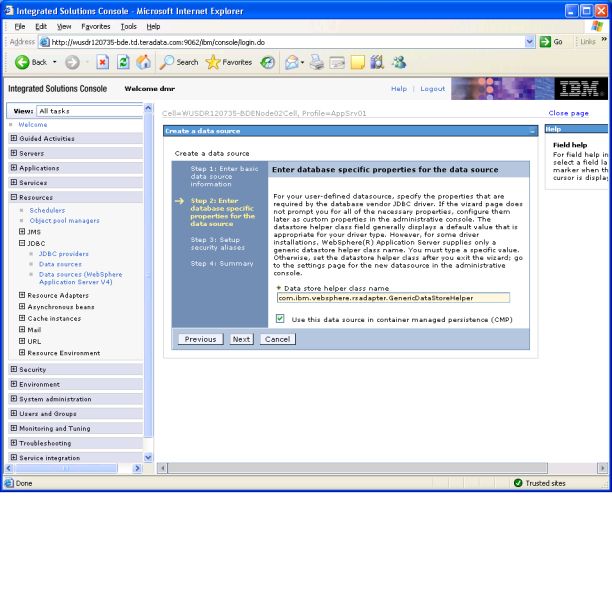Image resolution: width=612 pixels, height=608 pixels.
Task: Open the File menu
Action: tap(20, 27)
